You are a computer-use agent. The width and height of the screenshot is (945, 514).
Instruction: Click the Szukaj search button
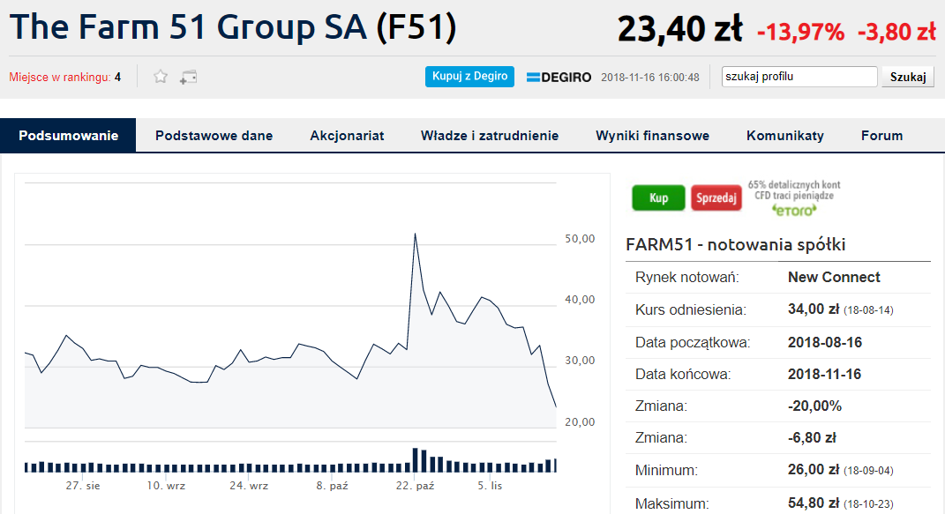(907, 77)
